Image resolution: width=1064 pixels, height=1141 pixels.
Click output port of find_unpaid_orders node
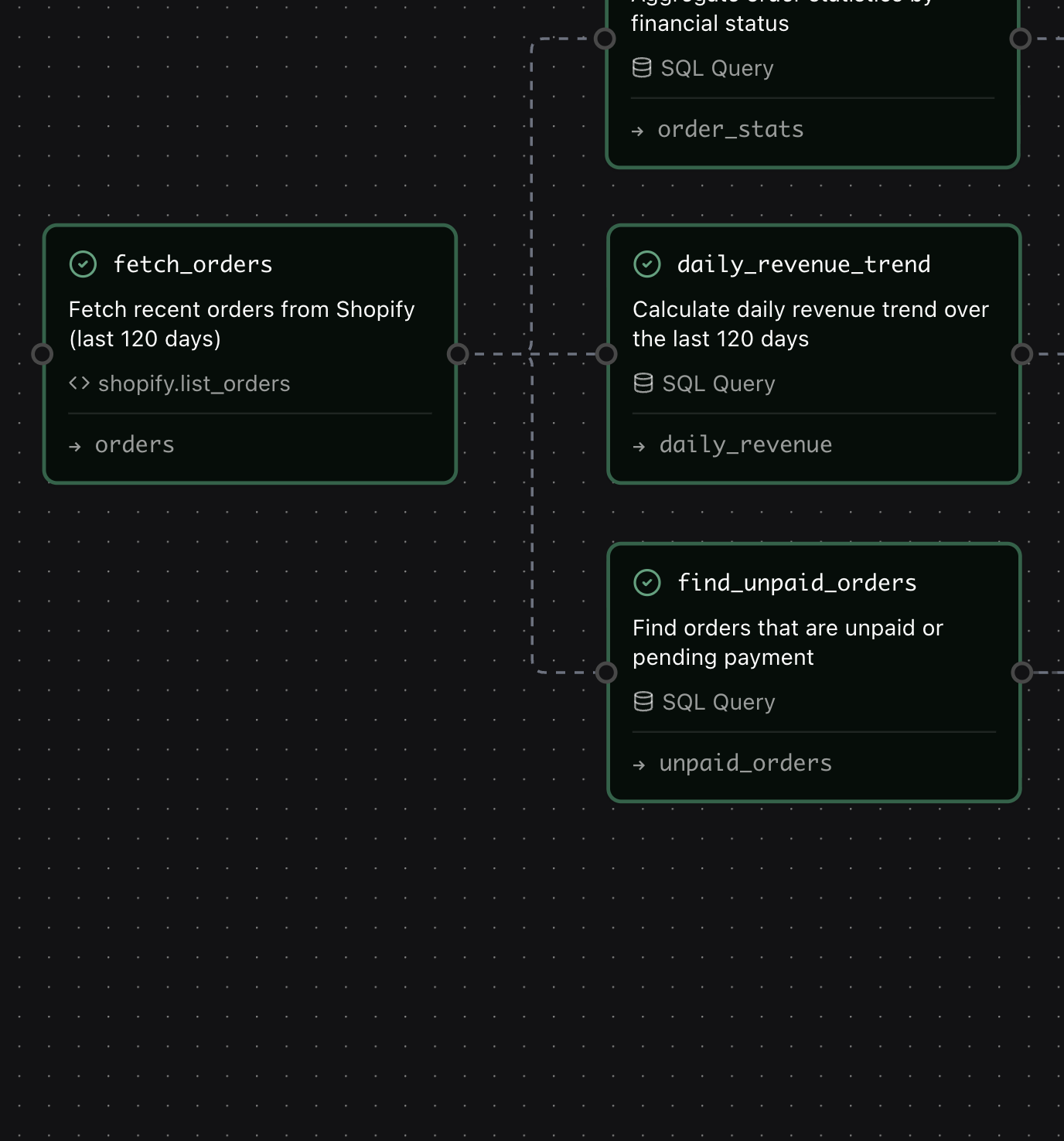pos(1021,673)
